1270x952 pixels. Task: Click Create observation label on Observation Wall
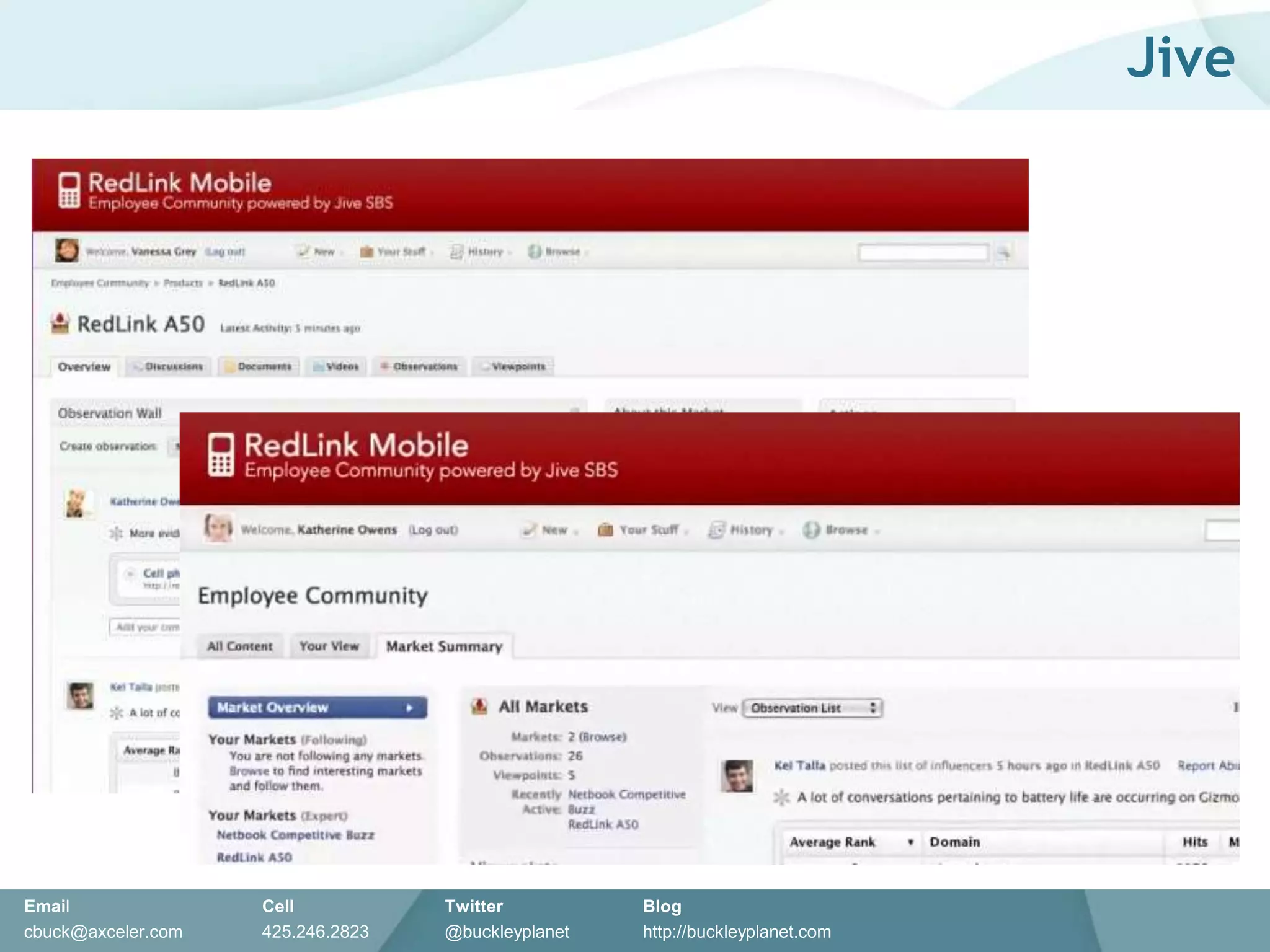click(108, 446)
